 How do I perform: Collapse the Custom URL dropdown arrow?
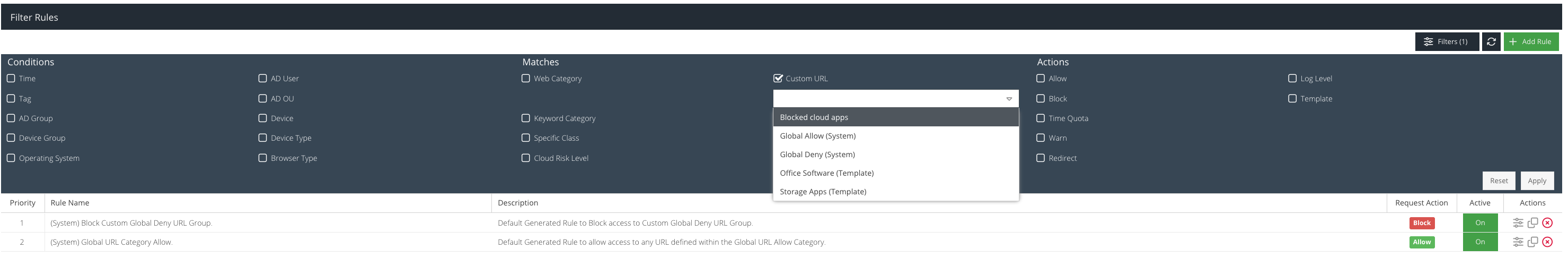pos(1009,99)
